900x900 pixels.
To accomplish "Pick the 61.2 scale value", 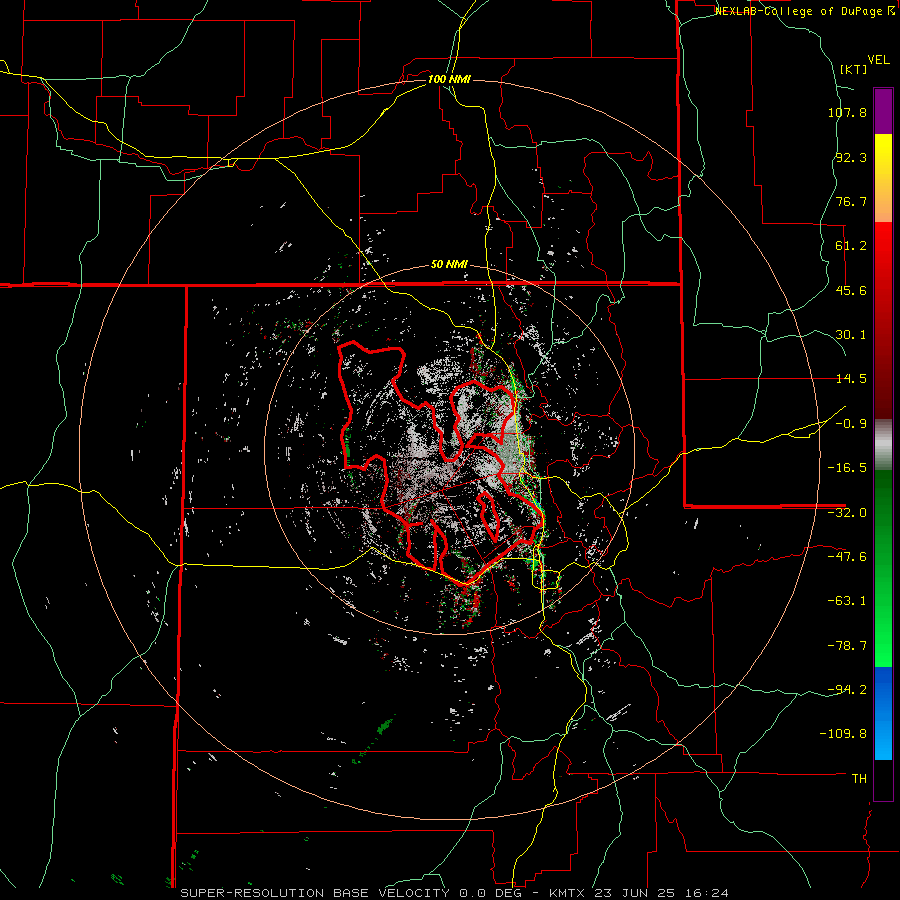I will point(851,246).
